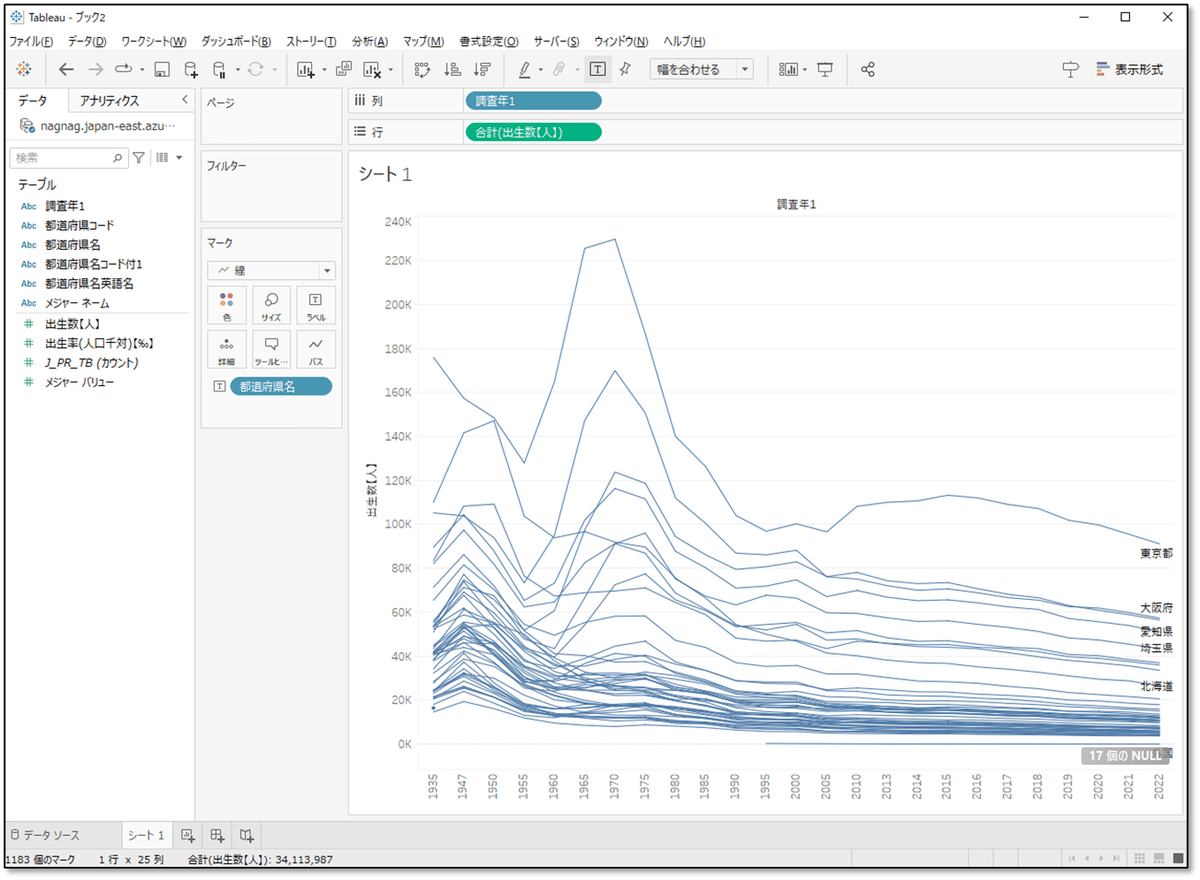
Task: Click the new worksheet toolbar icon
Action: [306, 69]
